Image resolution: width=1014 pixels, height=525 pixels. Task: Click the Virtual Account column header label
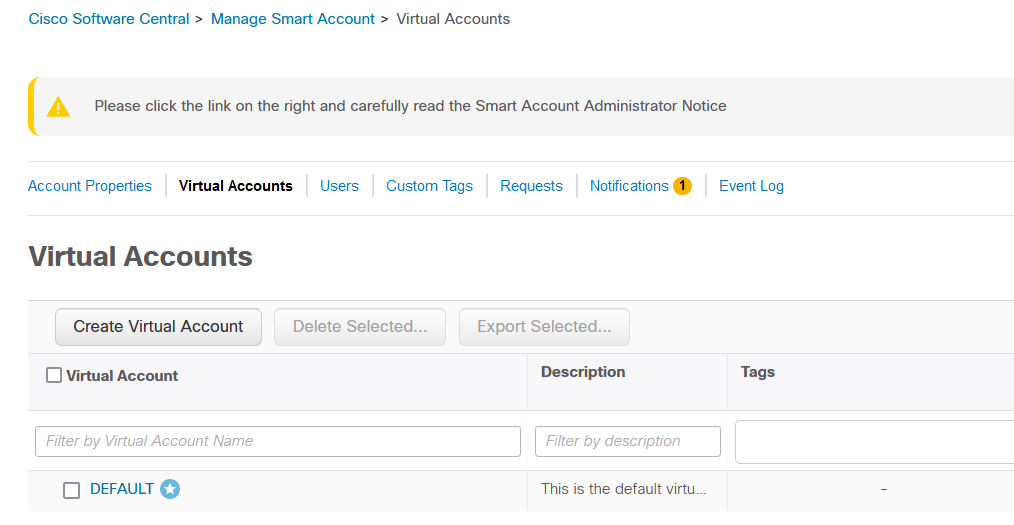point(122,376)
